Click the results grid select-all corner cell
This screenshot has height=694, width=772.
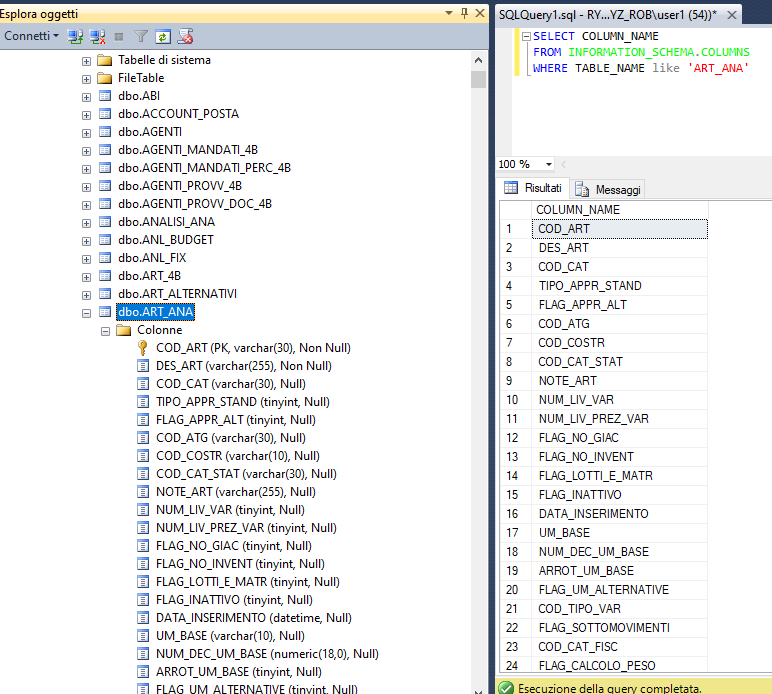(515, 210)
